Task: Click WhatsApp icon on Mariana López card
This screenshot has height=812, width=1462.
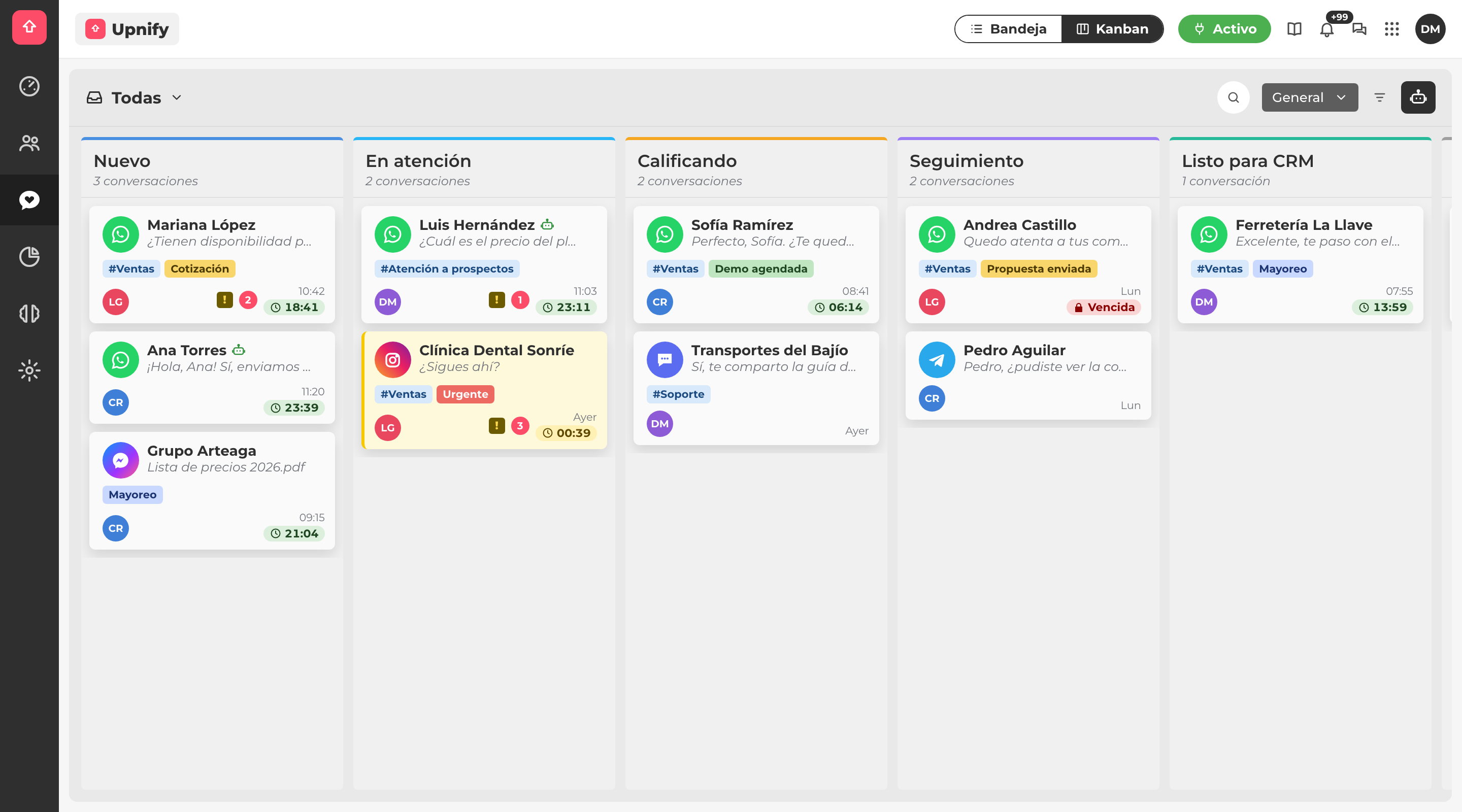Action: click(120, 234)
